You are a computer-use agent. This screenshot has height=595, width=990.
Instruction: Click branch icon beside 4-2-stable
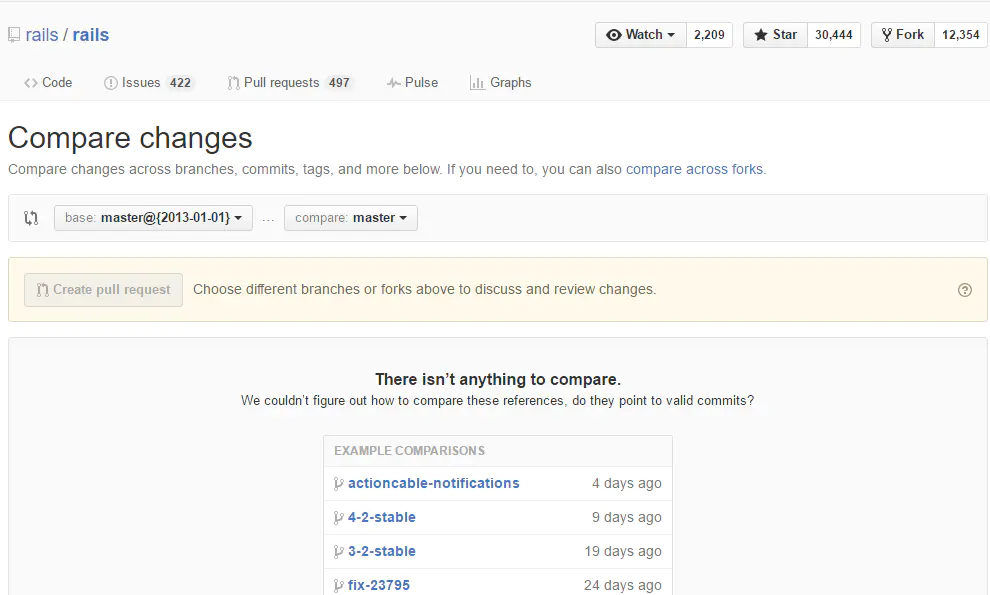[339, 518]
